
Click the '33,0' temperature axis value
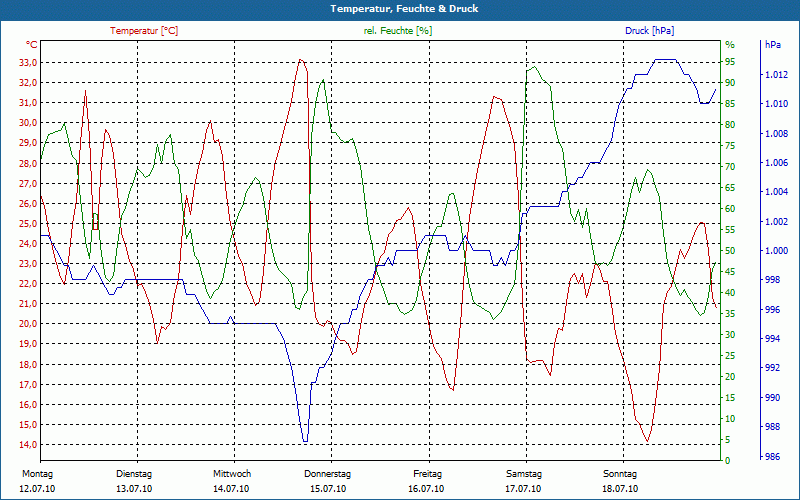click(27, 63)
